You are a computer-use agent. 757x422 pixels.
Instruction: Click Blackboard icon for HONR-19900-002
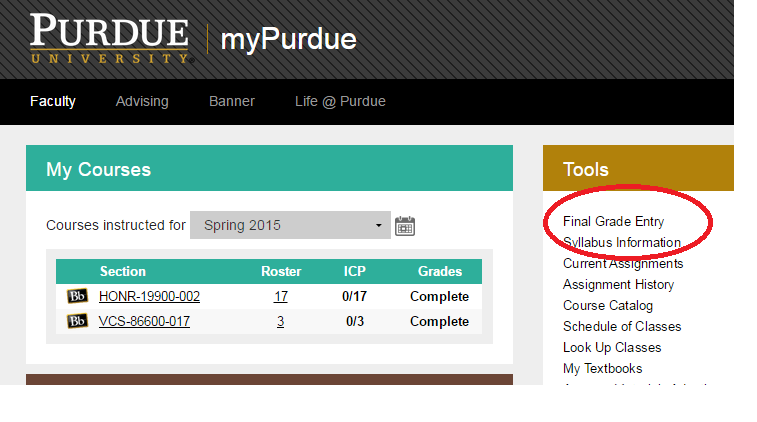tap(77, 297)
